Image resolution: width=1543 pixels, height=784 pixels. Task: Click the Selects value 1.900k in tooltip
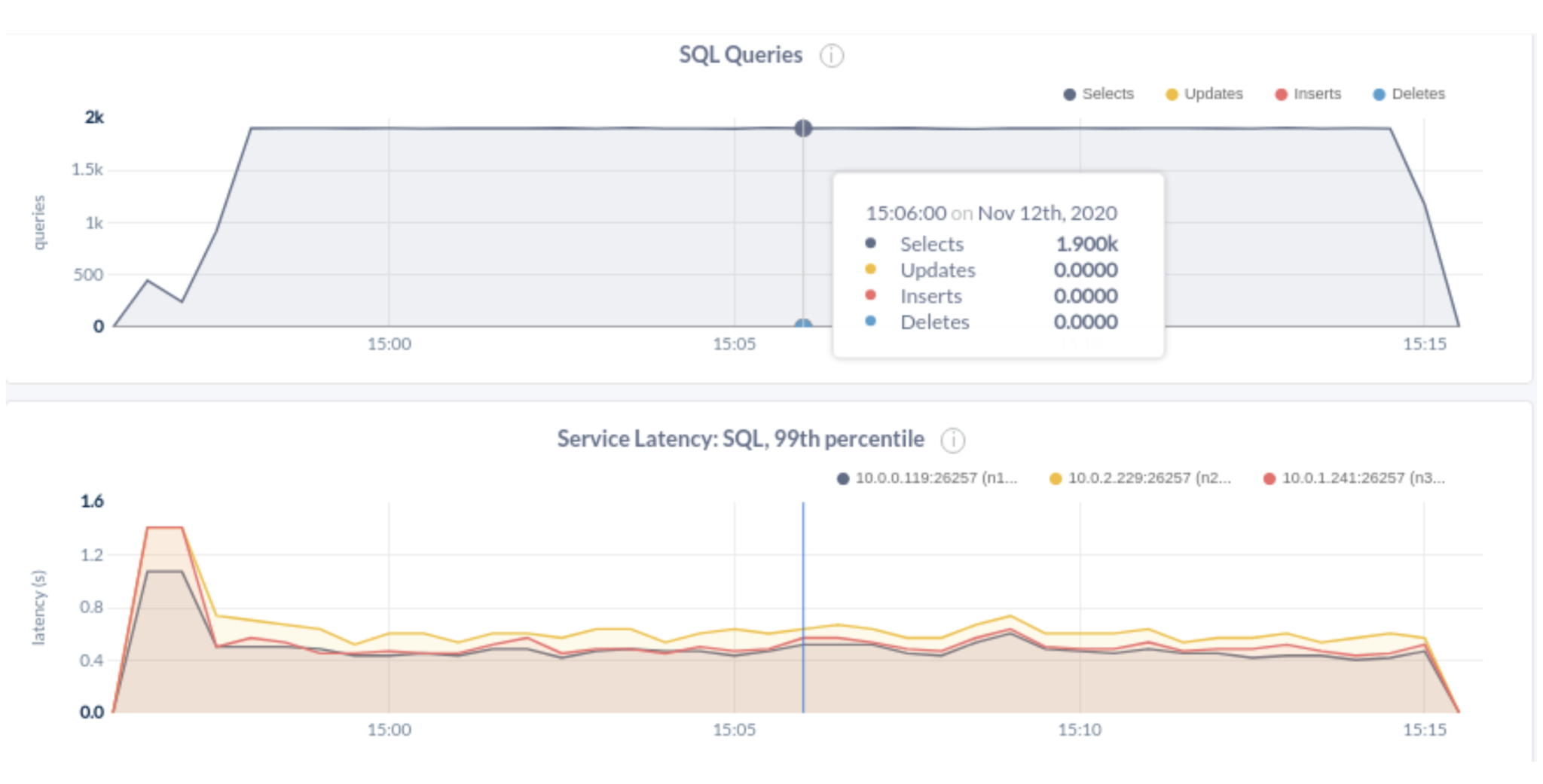(1087, 243)
